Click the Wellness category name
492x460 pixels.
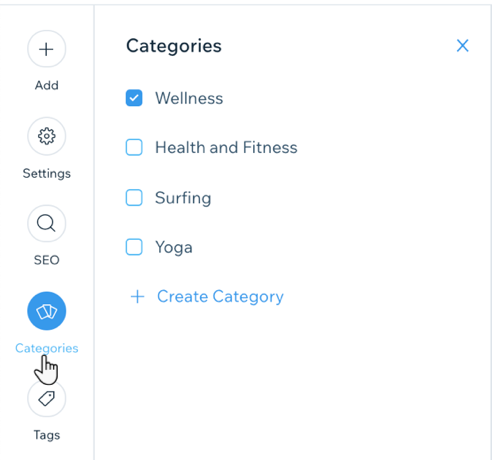click(189, 98)
